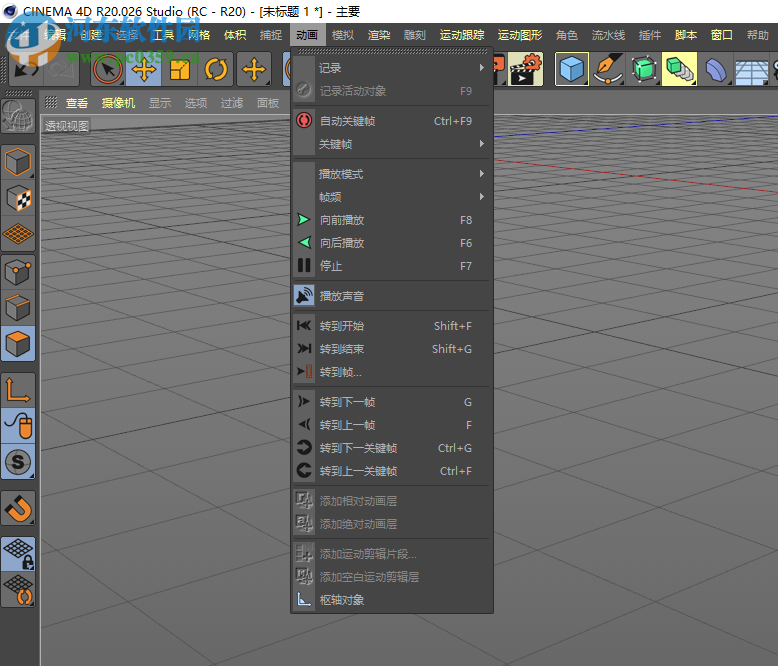Toggle Play Sound (播放声音) option
778x666 pixels.
[x=391, y=296]
